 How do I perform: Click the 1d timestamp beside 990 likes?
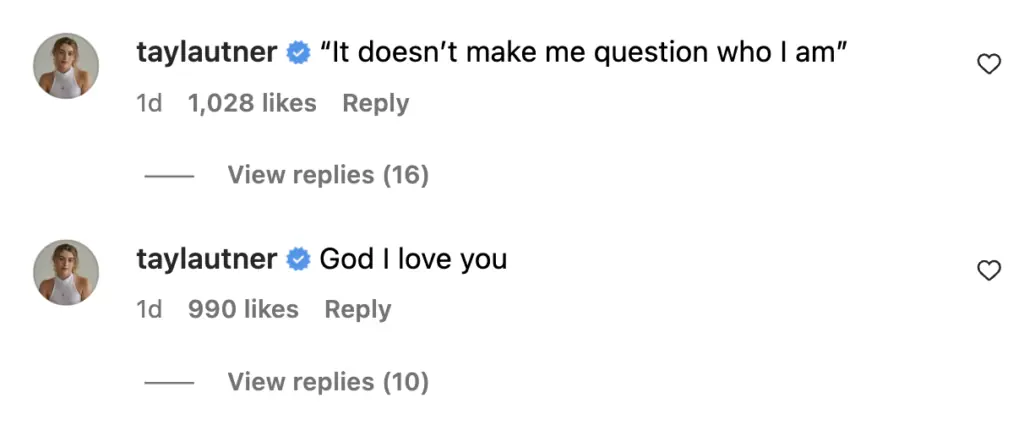coord(149,309)
